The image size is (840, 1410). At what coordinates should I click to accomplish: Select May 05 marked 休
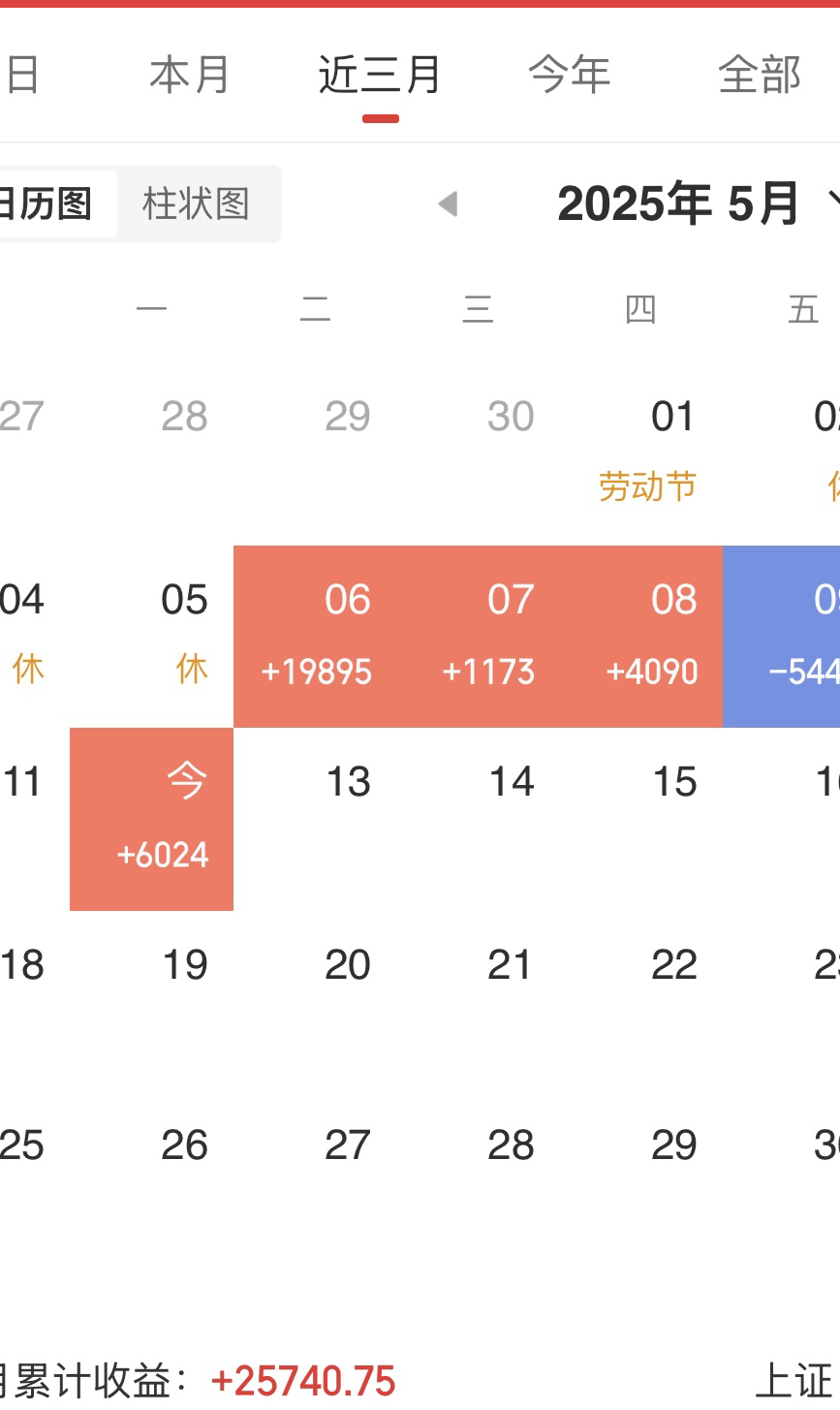coord(152,637)
